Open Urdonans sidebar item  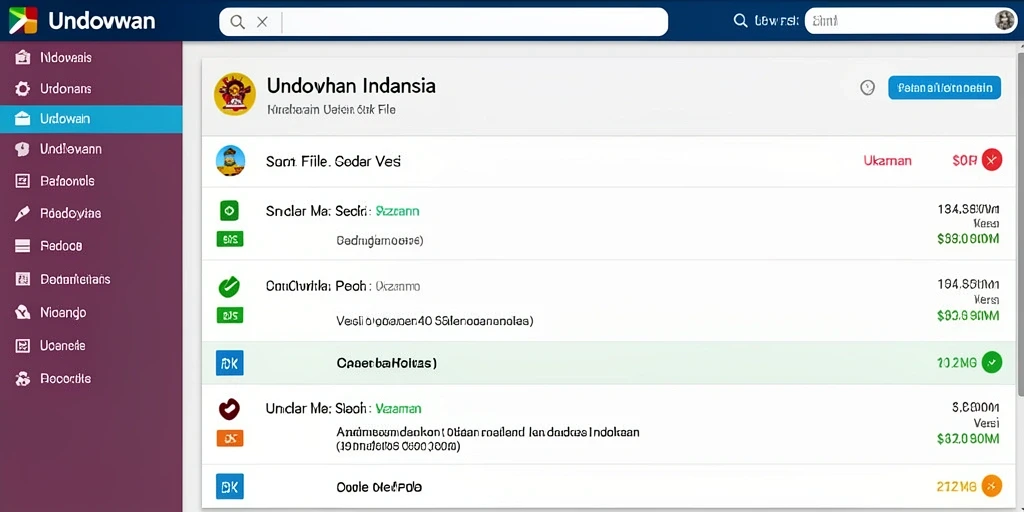pyautogui.click(x=91, y=88)
